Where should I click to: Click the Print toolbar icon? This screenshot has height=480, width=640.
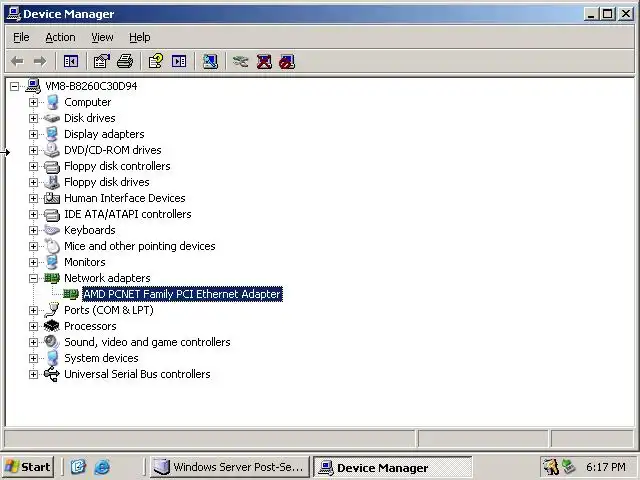tap(125, 62)
